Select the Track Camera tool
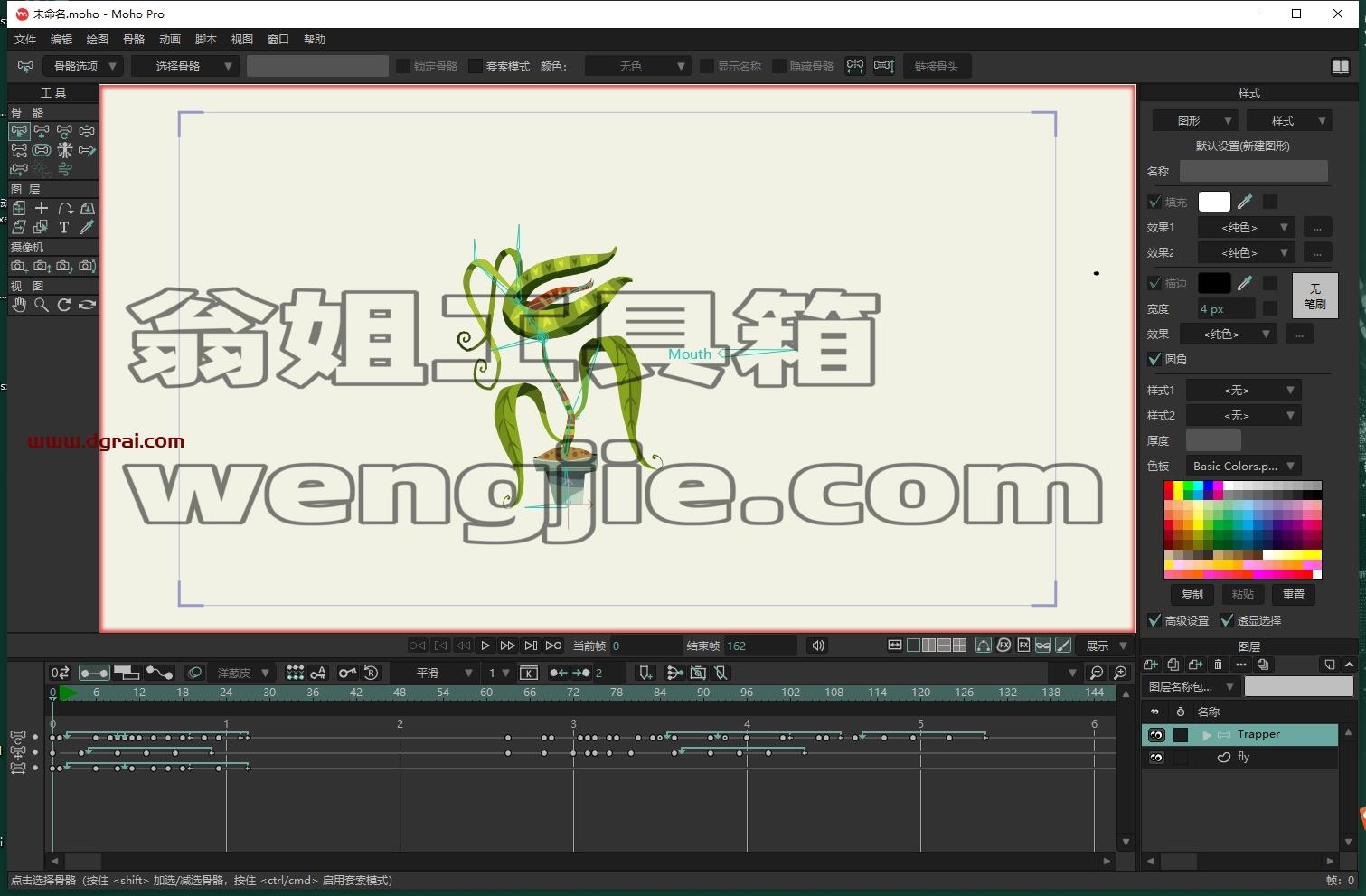Screen dimensions: 1366x896 [19, 266]
